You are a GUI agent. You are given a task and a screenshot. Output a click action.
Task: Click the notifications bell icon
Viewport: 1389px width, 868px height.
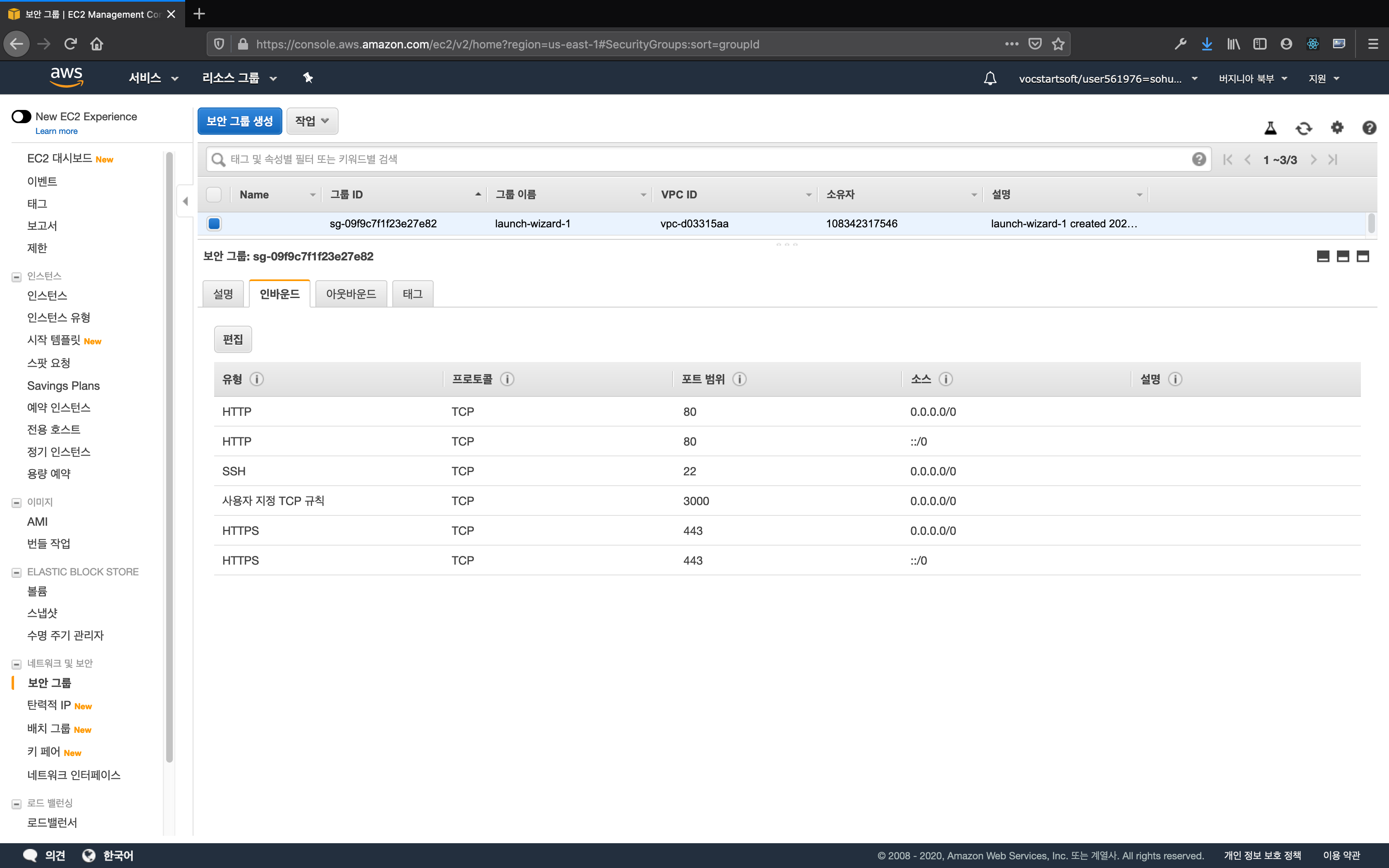pyautogui.click(x=990, y=78)
